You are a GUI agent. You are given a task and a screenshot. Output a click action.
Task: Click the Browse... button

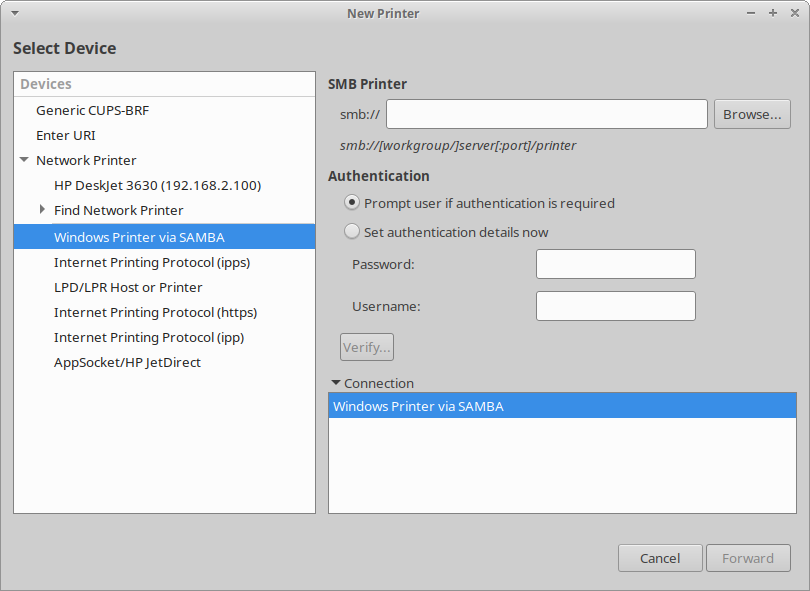752,114
